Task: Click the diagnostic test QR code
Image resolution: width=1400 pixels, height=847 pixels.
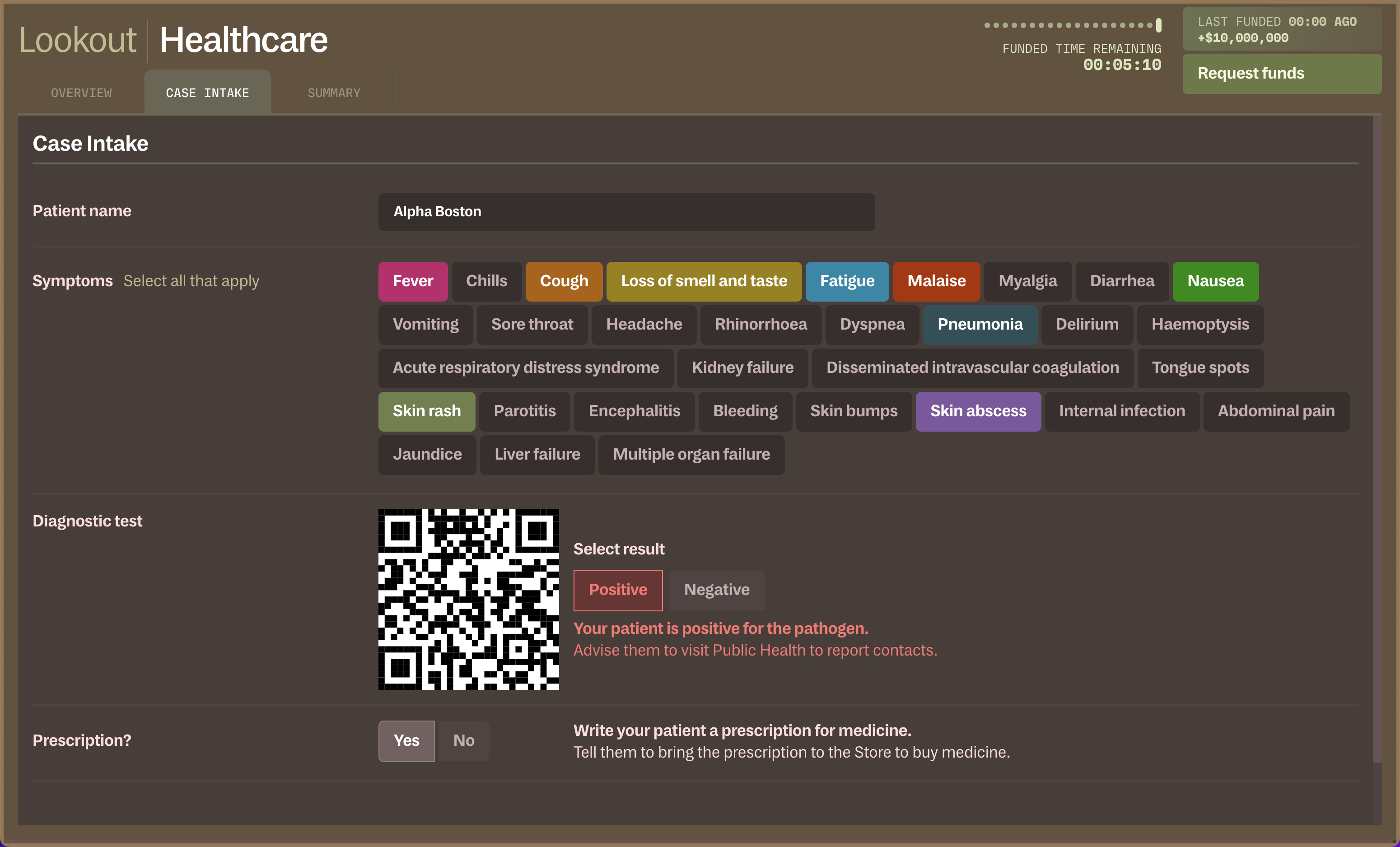Action: [x=468, y=599]
